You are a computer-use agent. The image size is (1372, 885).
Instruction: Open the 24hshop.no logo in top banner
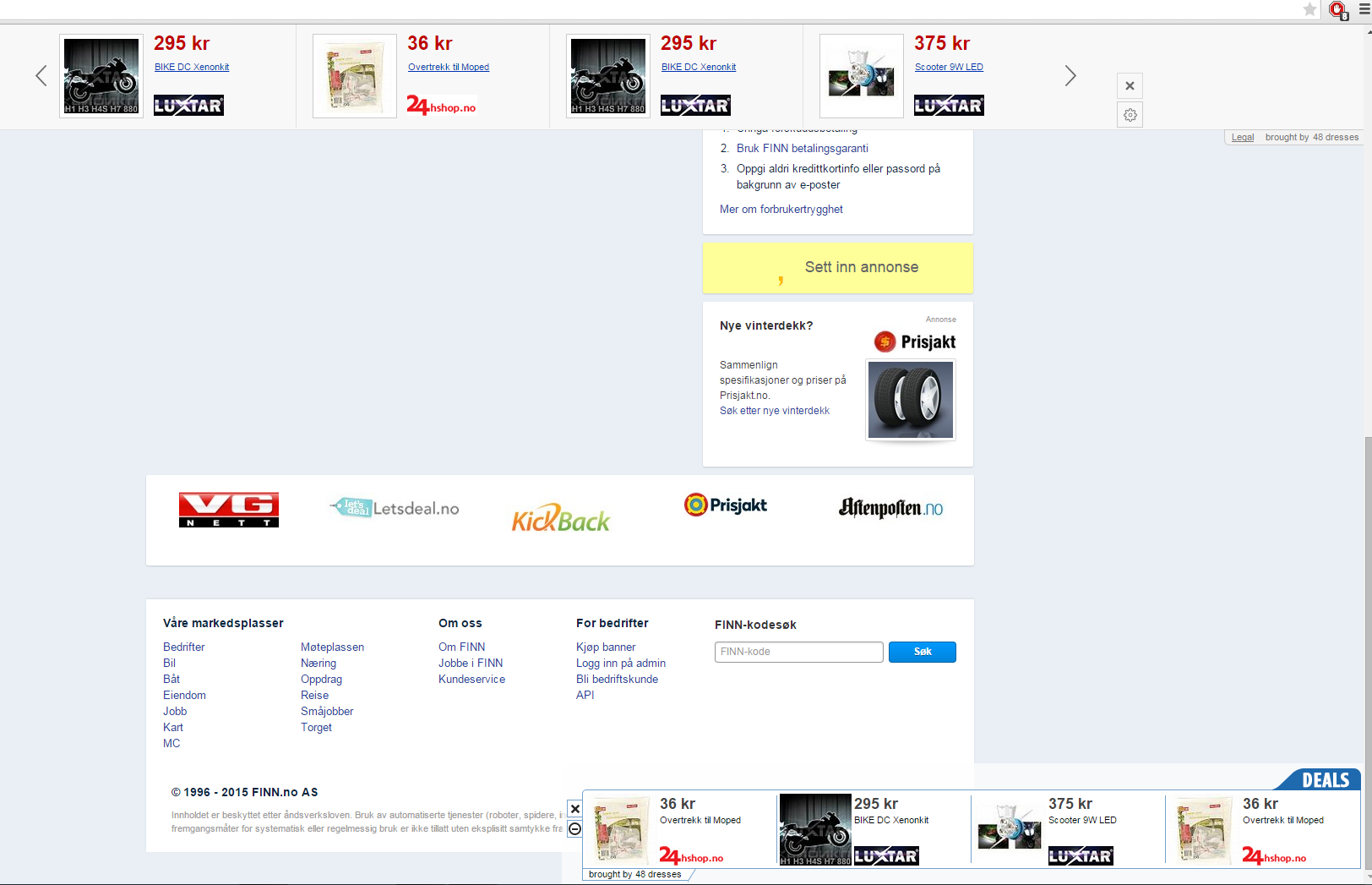pos(441,106)
